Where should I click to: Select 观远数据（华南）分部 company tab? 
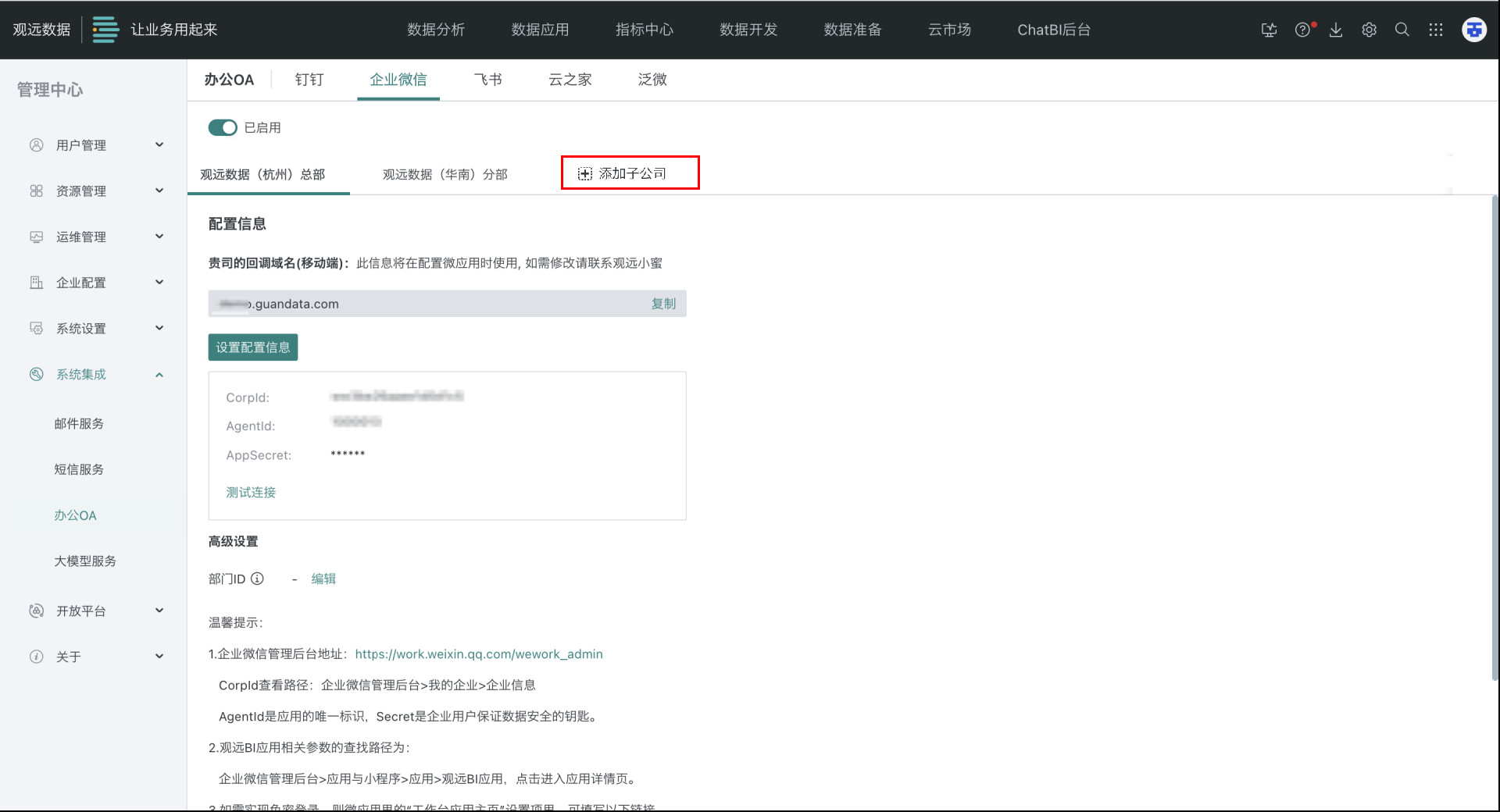pos(445,174)
